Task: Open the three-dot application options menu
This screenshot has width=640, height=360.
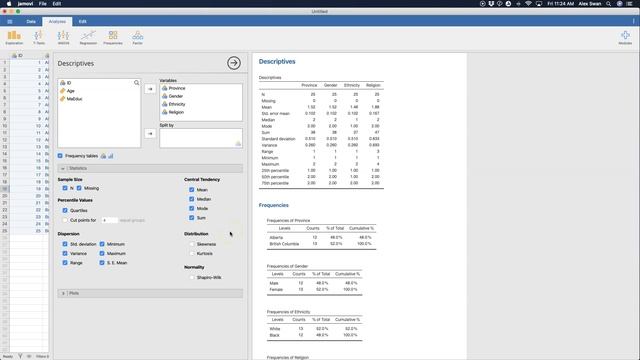Action: tap(633, 21)
